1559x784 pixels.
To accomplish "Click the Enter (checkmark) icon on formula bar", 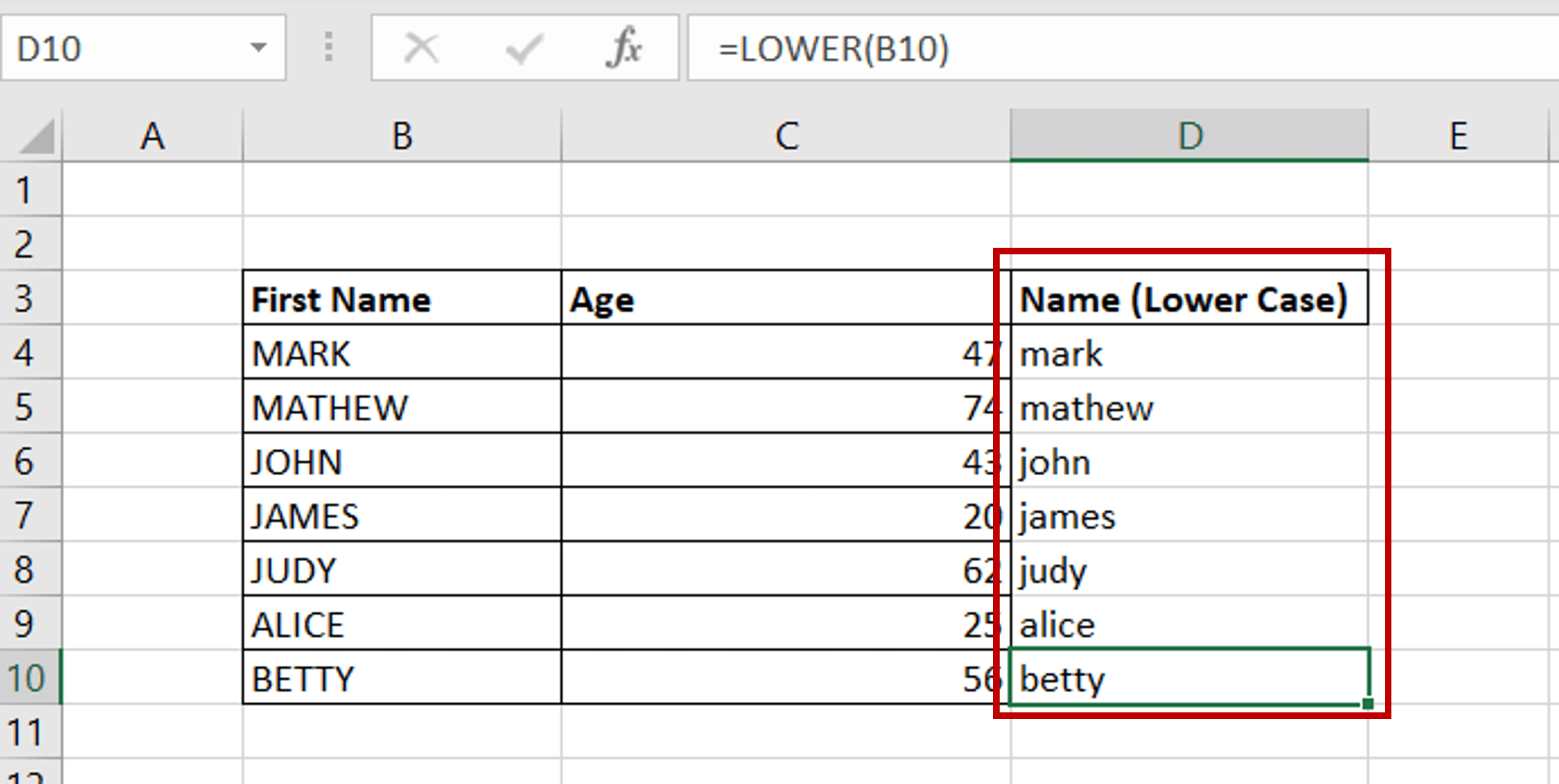I will tap(523, 48).
